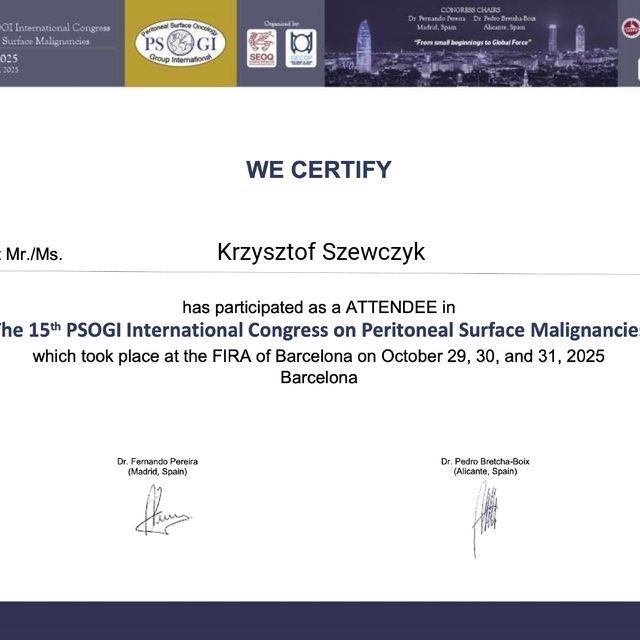The height and width of the screenshot is (640, 640).
Task: Click the 'Organized by:' label in the header
Action: pos(282,24)
